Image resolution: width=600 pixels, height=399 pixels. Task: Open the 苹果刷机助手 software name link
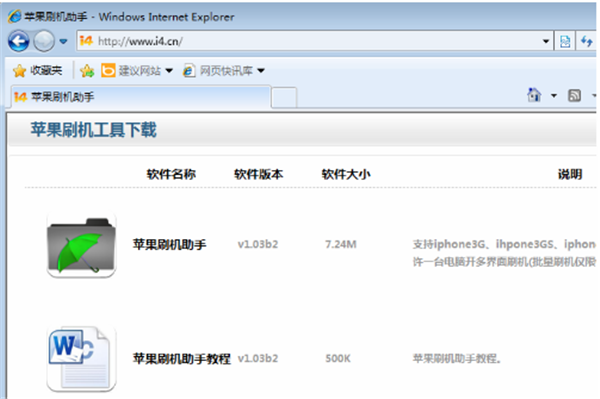tap(170, 244)
